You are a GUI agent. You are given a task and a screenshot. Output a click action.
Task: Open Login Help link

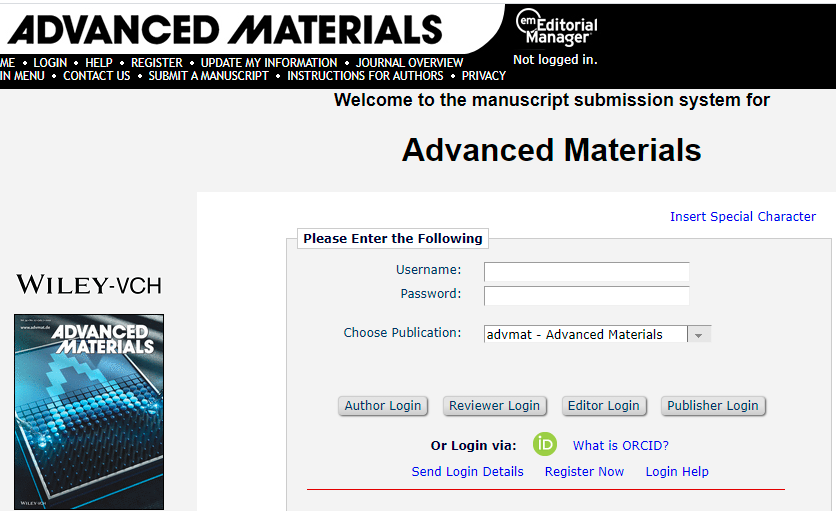pyautogui.click(x=676, y=472)
